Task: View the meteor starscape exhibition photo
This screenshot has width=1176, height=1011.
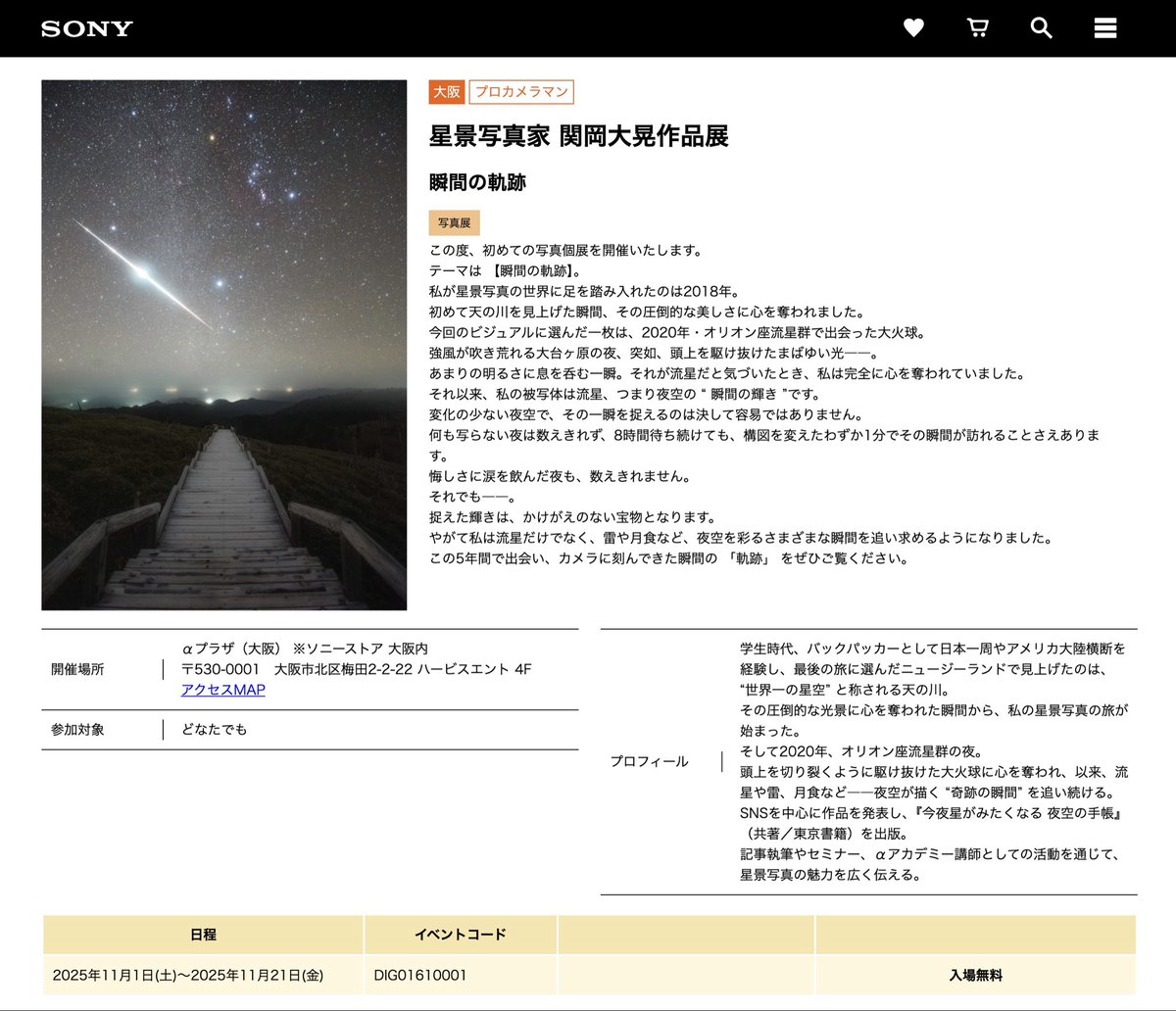Action: point(223,345)
